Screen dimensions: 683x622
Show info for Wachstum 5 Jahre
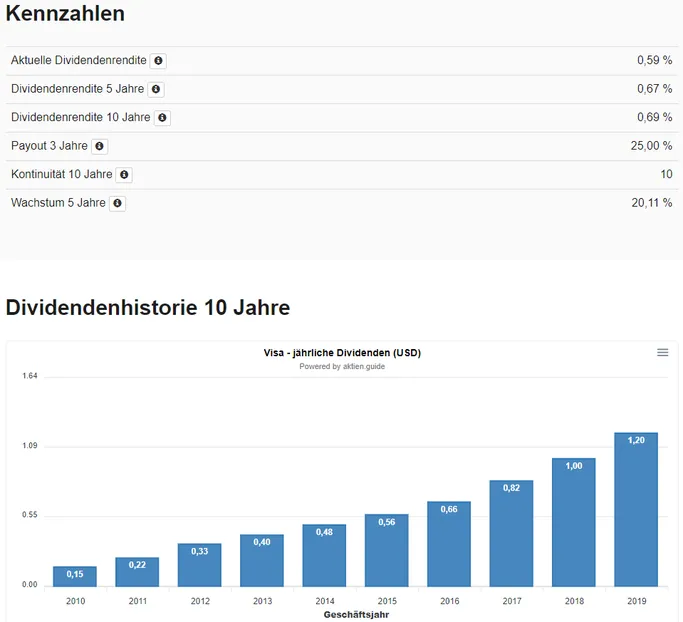117,203
